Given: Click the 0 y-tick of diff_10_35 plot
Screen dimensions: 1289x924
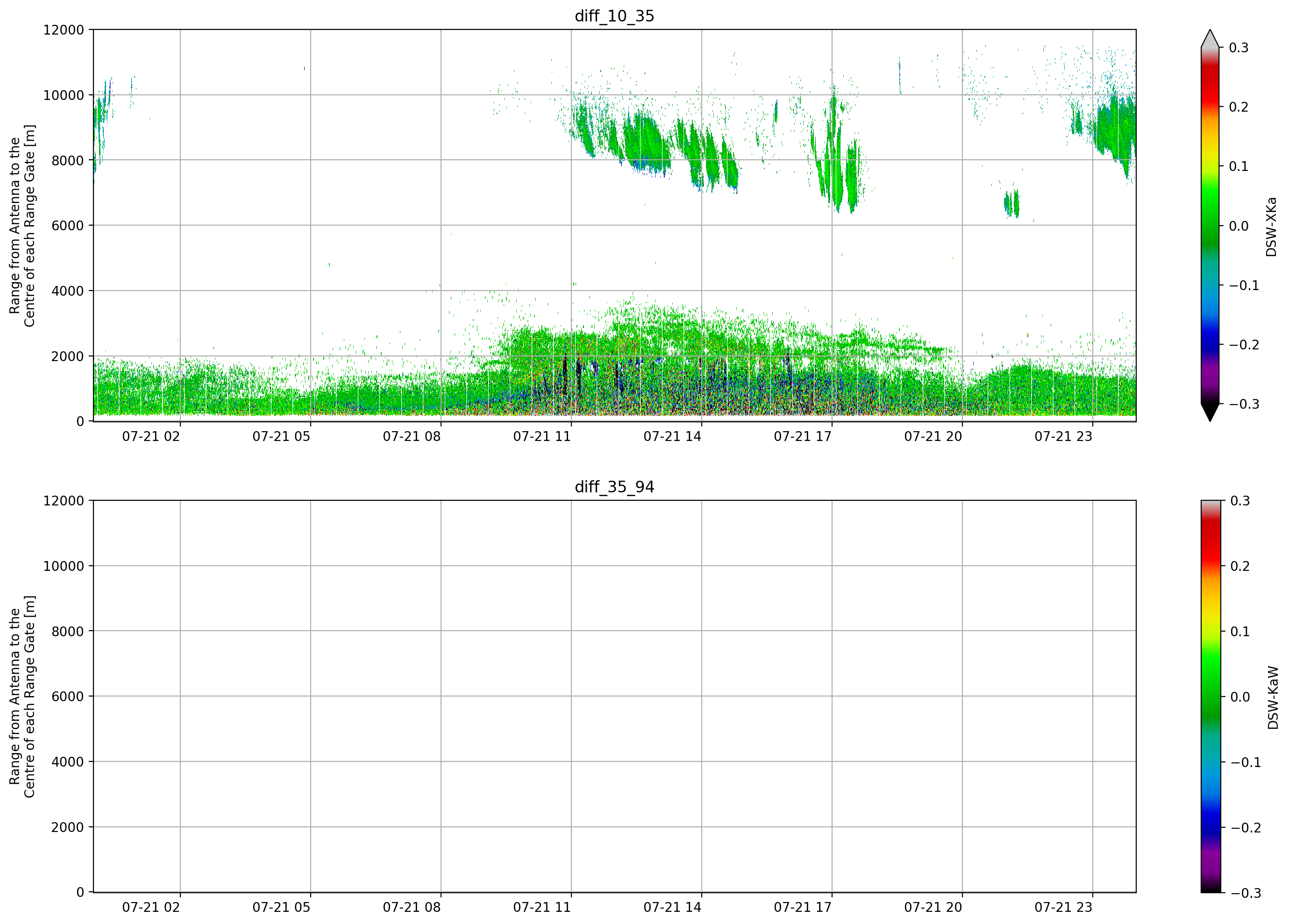Looking at the screenshot, I should (x=80, y=422).
